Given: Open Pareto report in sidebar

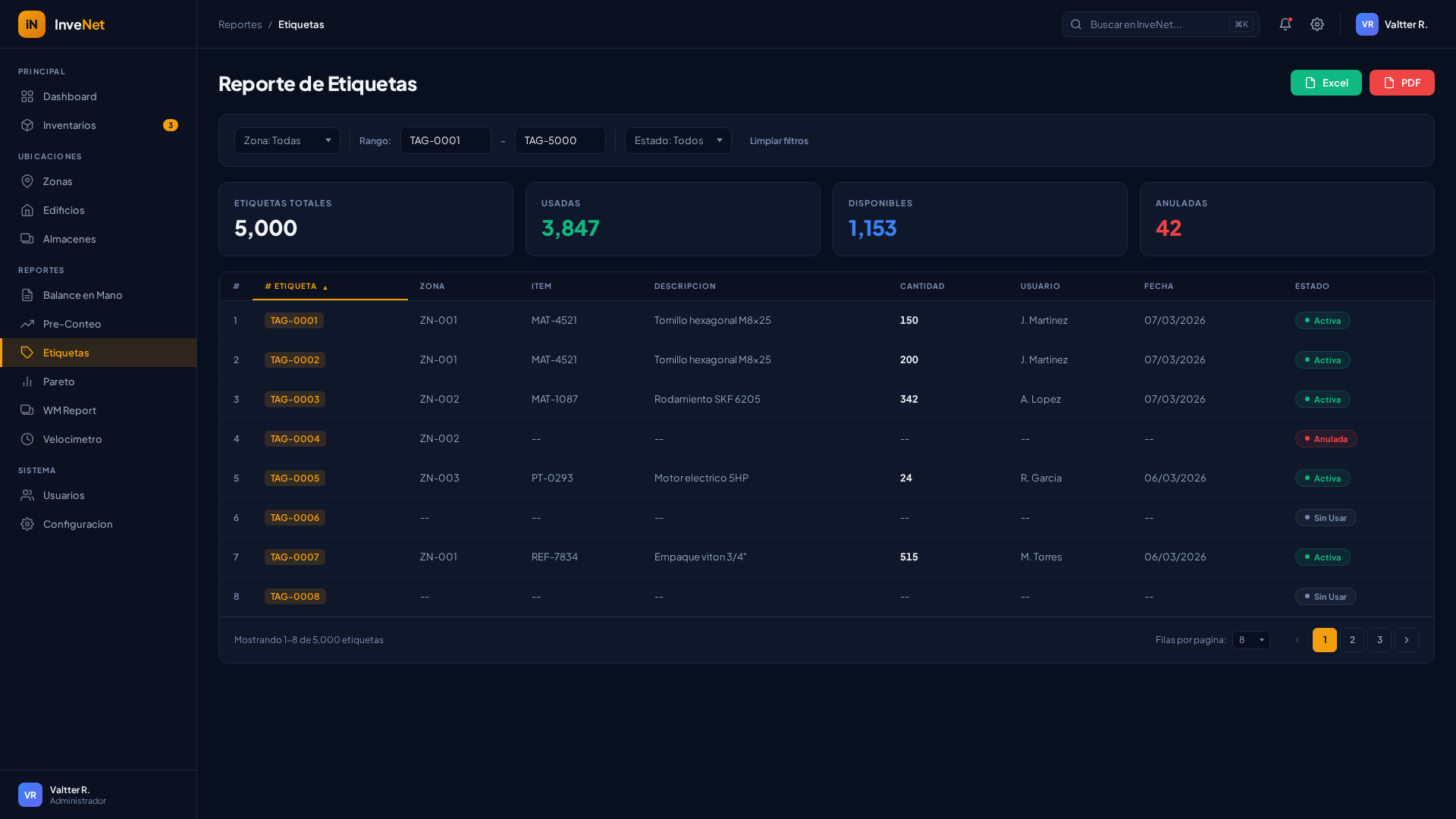Looking at the screenshot, I should (58, 381).
